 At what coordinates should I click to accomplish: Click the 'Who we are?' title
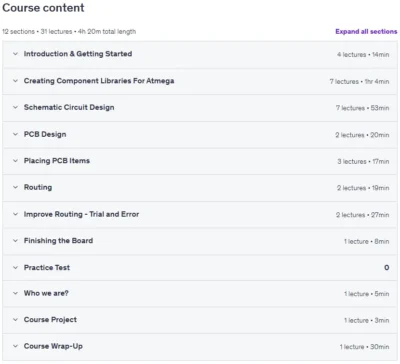coord(46,293)
